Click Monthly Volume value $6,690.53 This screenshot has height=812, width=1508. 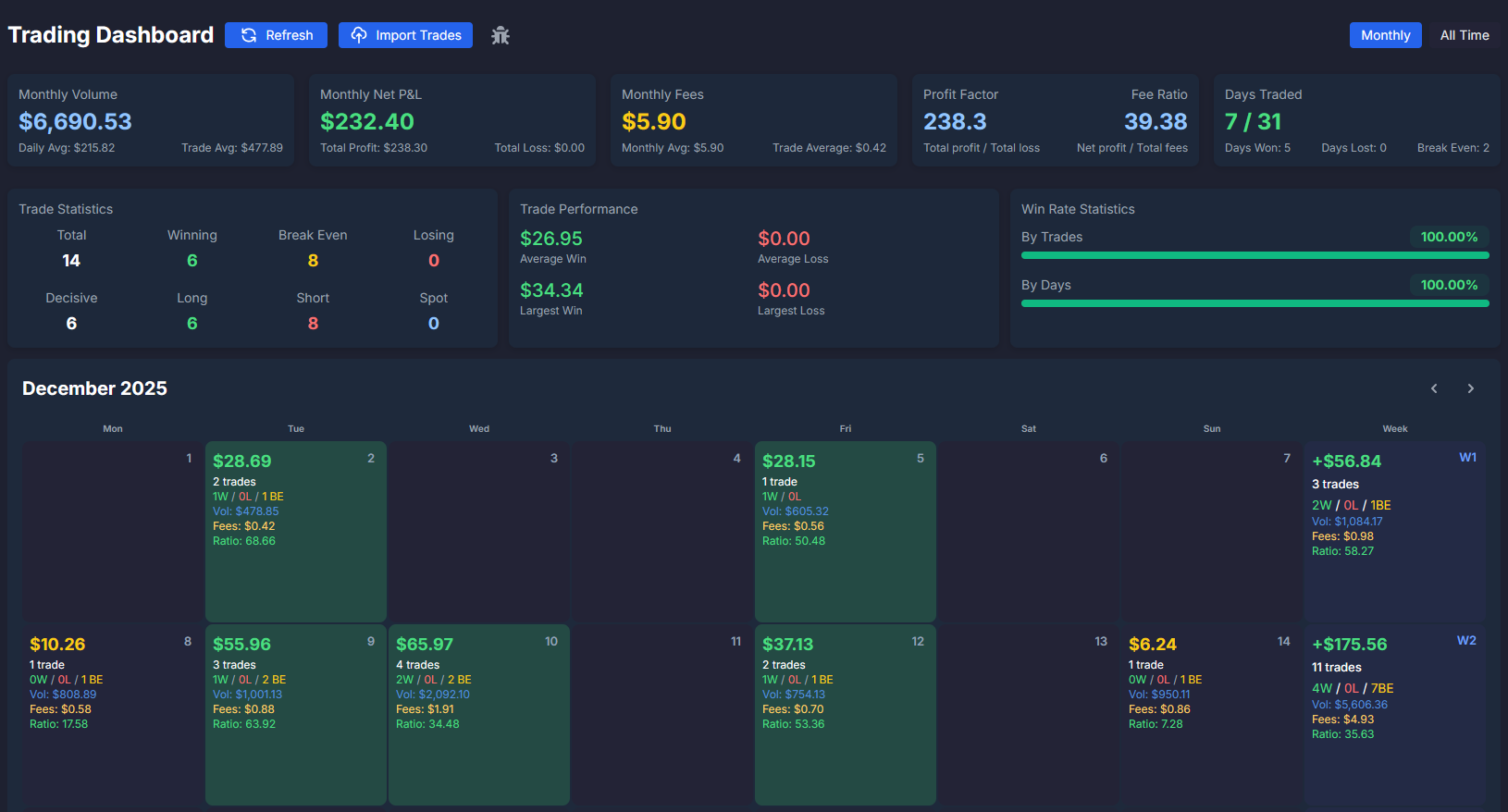tap(75, 121)
